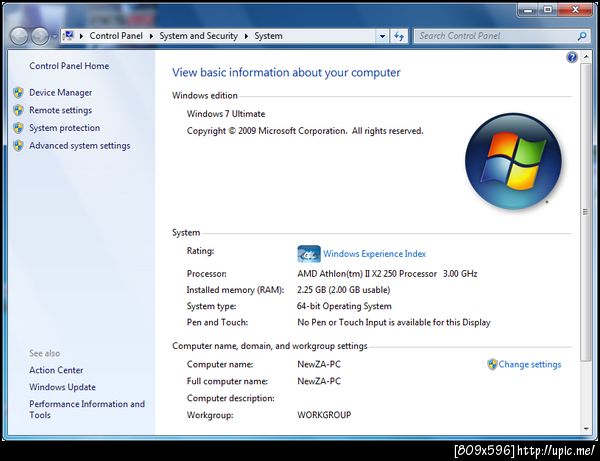The height and width of the screenshot is (461, 600).
Task: Select System and Security breadcrumb item
Action: [x=199, y=36]
